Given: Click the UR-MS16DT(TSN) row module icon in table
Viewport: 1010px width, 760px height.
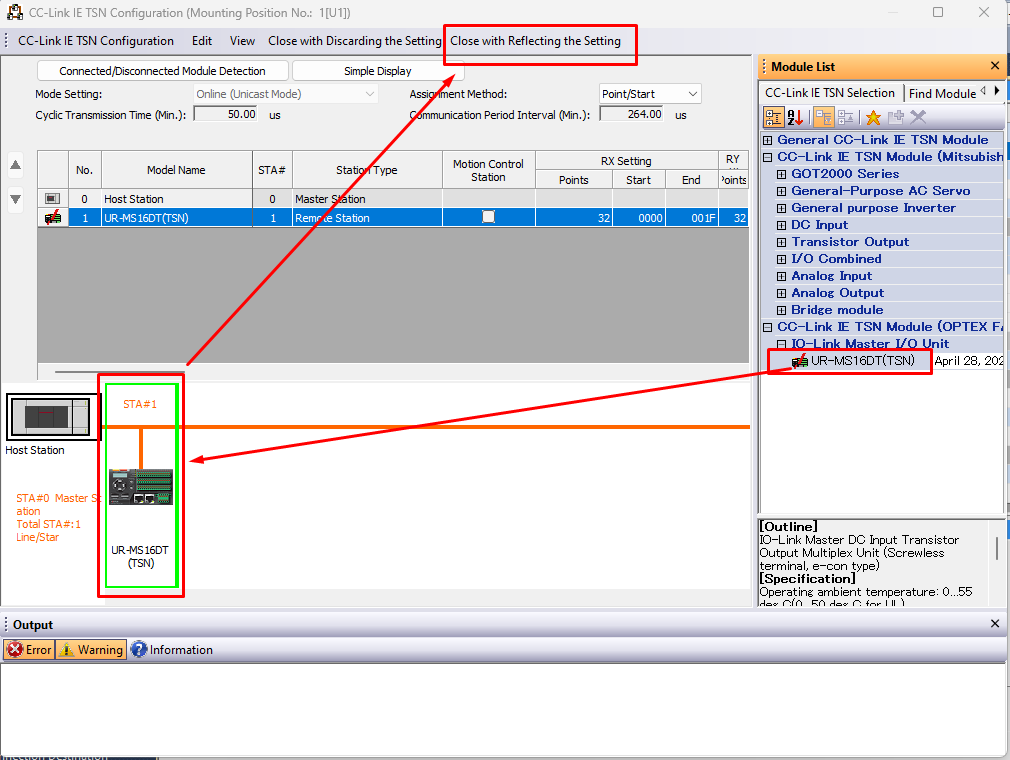Looking at the screenshot, I should click(x=53, y=218).
